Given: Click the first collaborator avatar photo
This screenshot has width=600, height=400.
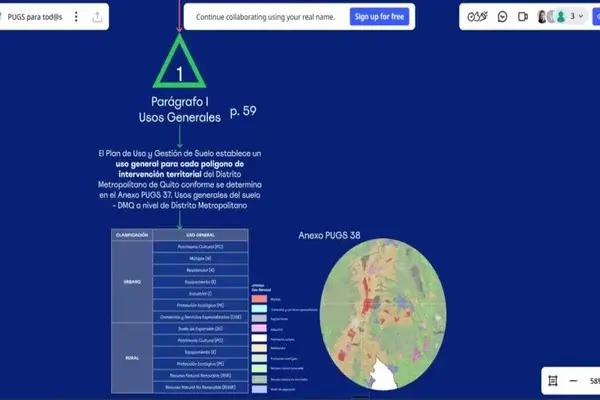Looking at the screenshot, I should [544, 17].
